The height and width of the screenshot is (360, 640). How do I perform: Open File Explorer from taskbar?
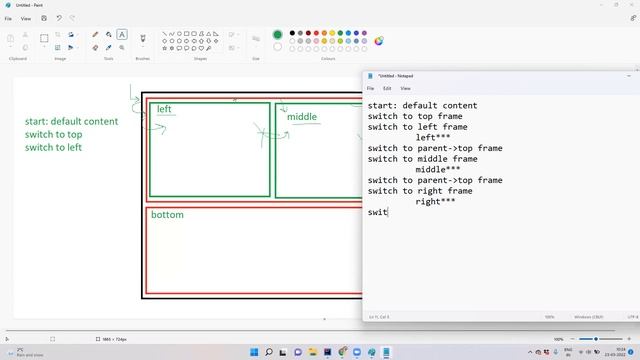[x=313, y=352]
